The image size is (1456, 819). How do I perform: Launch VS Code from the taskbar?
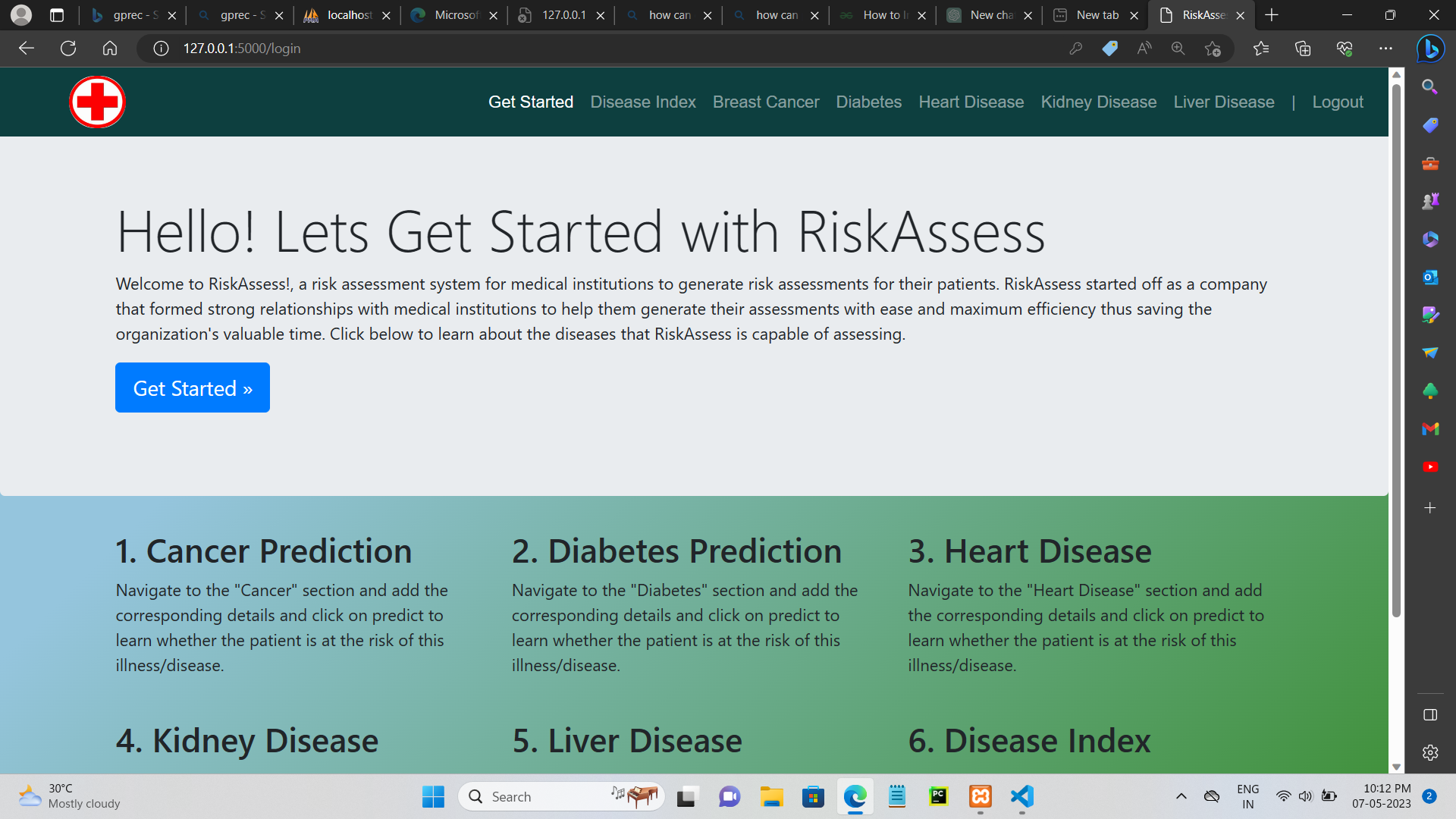pos(1021,797)
